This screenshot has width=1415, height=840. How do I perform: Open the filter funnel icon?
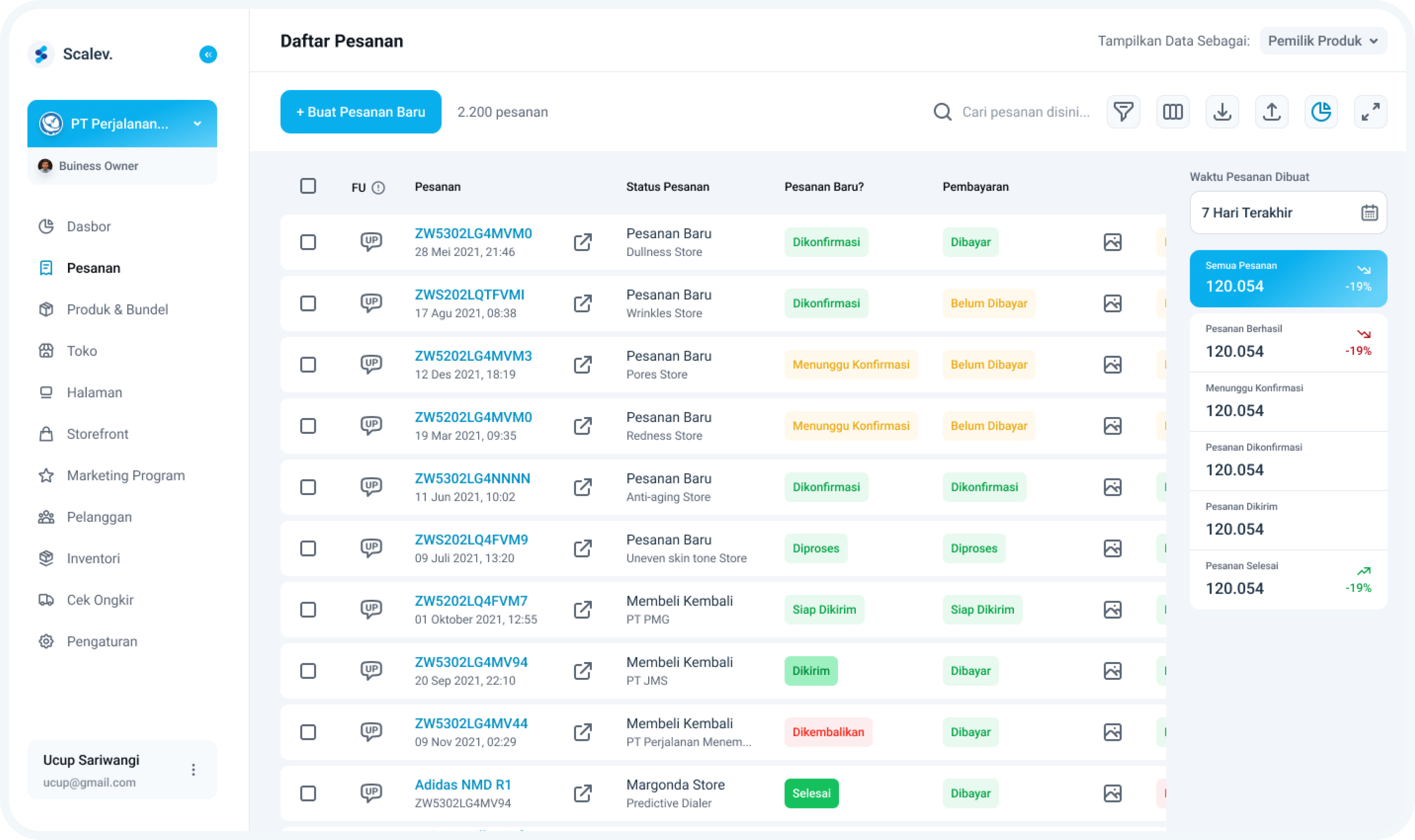(1123, 111)
